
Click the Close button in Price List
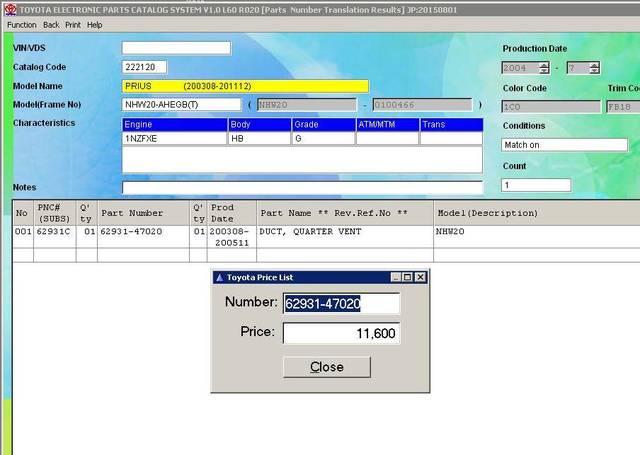point(327,367)
